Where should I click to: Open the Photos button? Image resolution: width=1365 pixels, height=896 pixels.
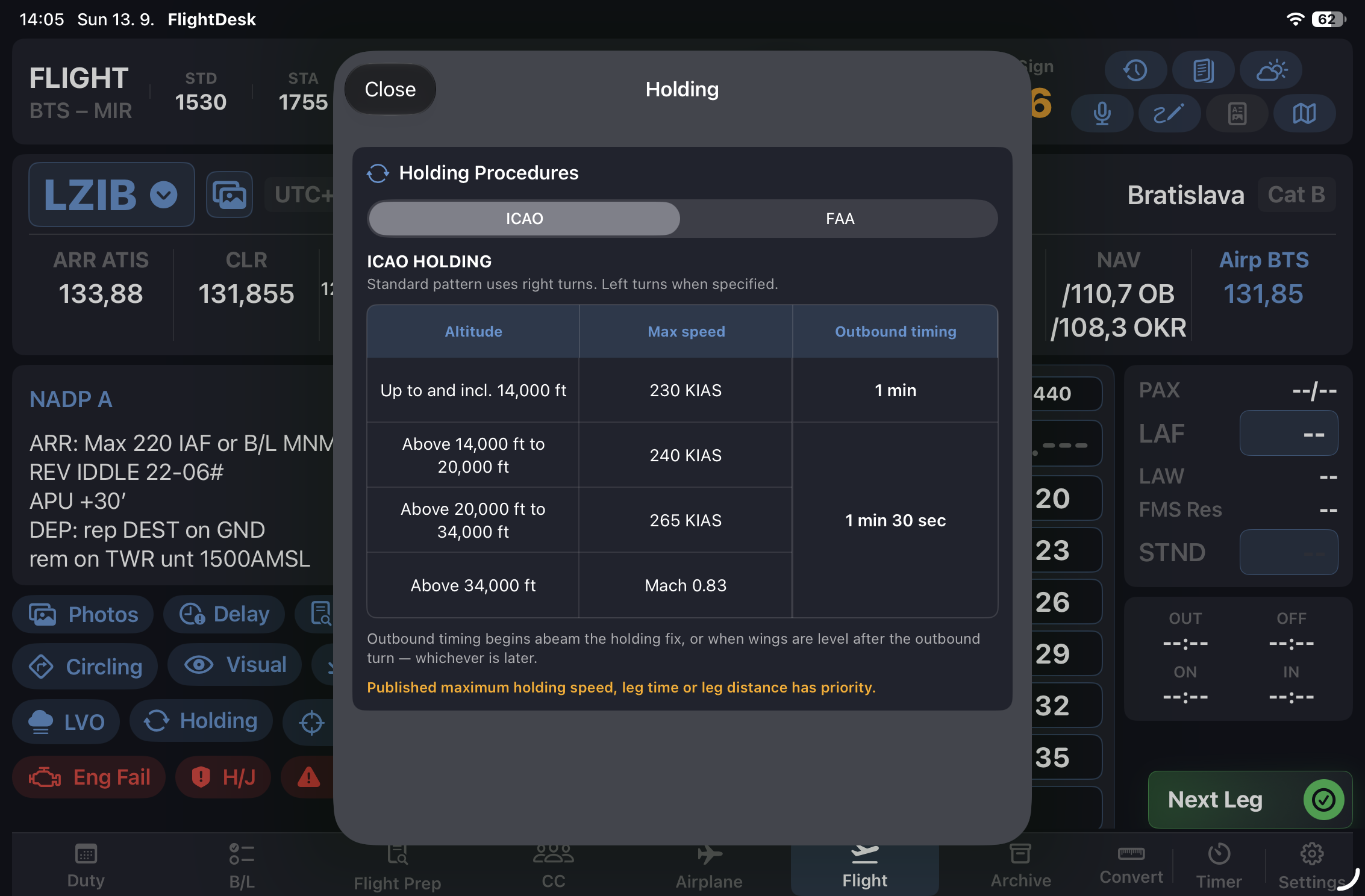click(83, 614)
